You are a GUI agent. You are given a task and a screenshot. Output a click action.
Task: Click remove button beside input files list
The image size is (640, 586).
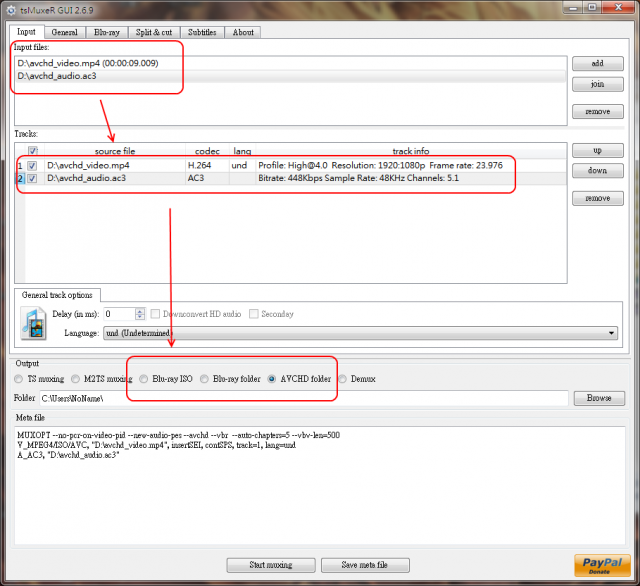598,111
